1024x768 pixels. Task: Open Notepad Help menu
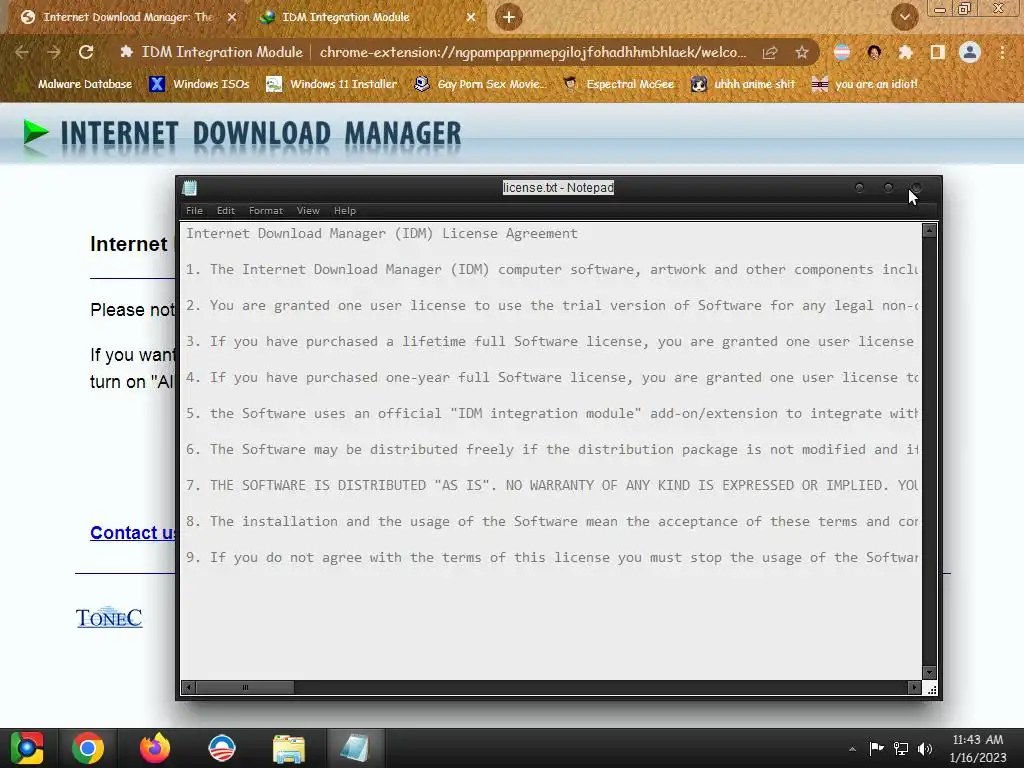point(345,210)
